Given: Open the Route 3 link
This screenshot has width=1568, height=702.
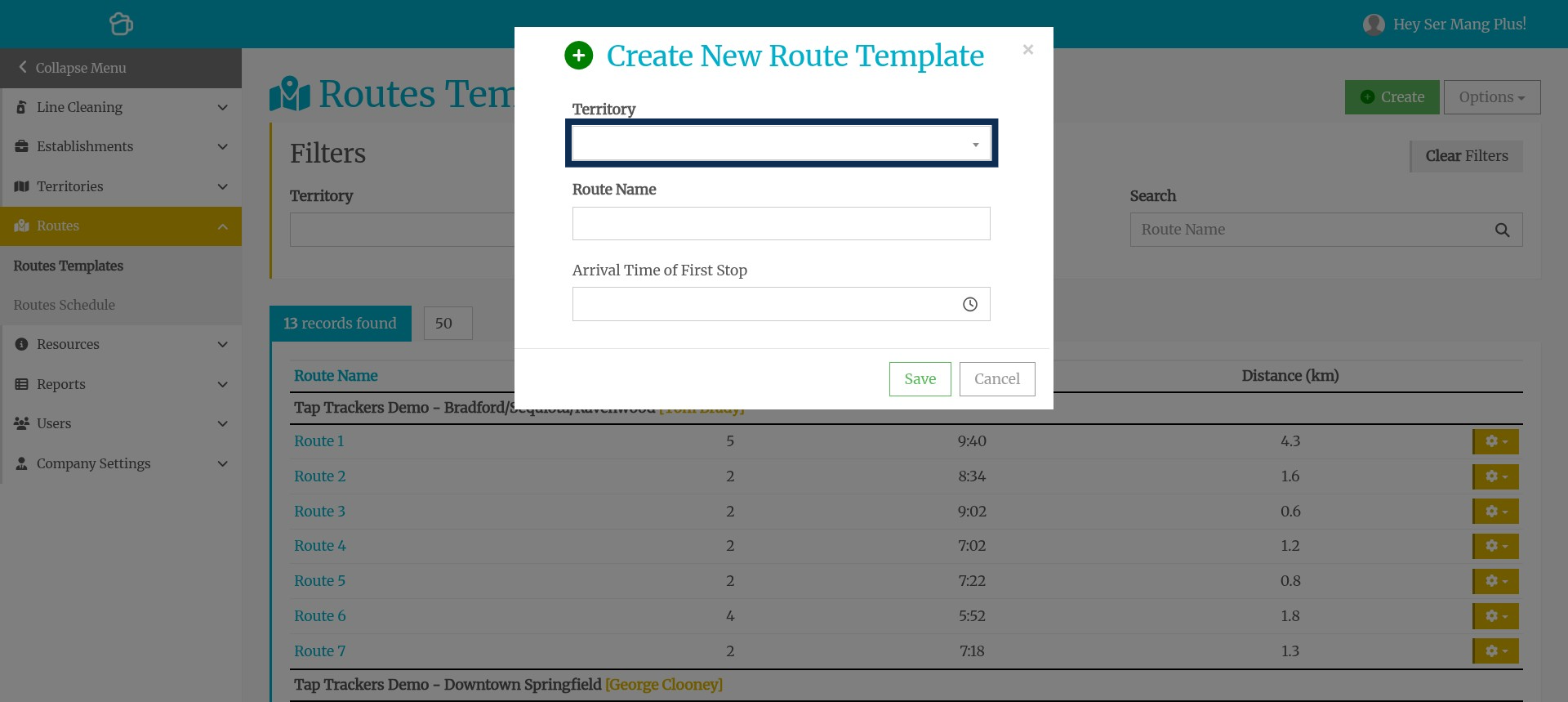Looking at the screenshot, I should click(x=319, y=512).
